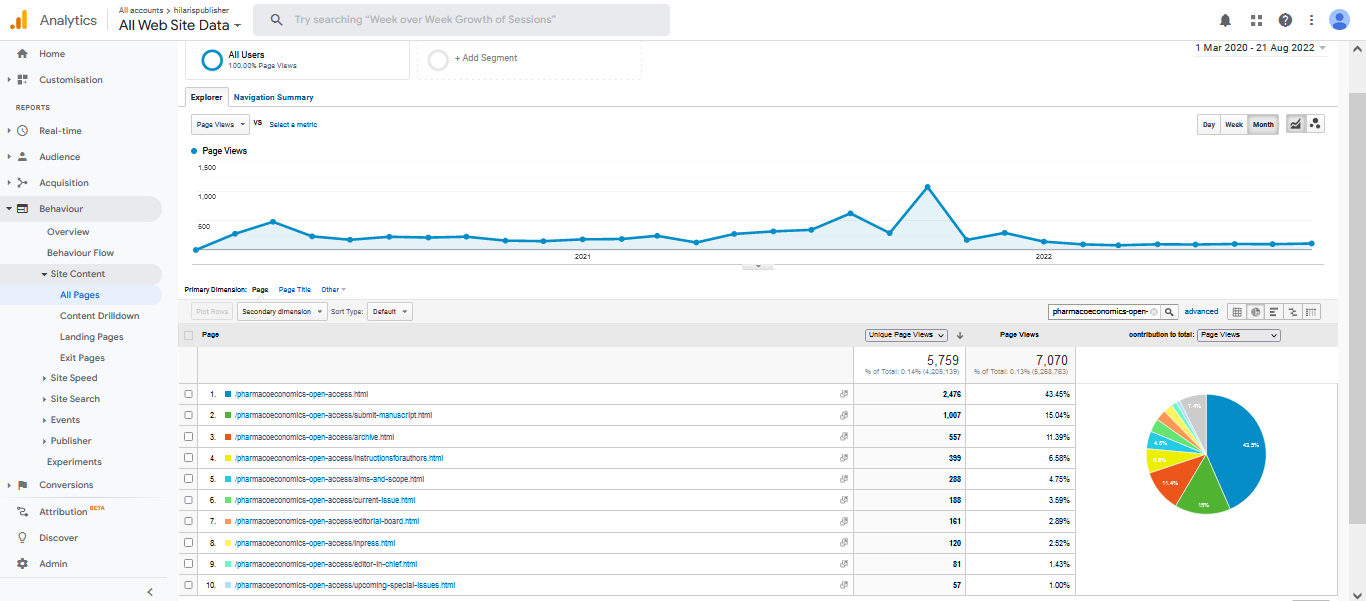
Task: Select the pivot table view icon
Action: click(1311, 312)
